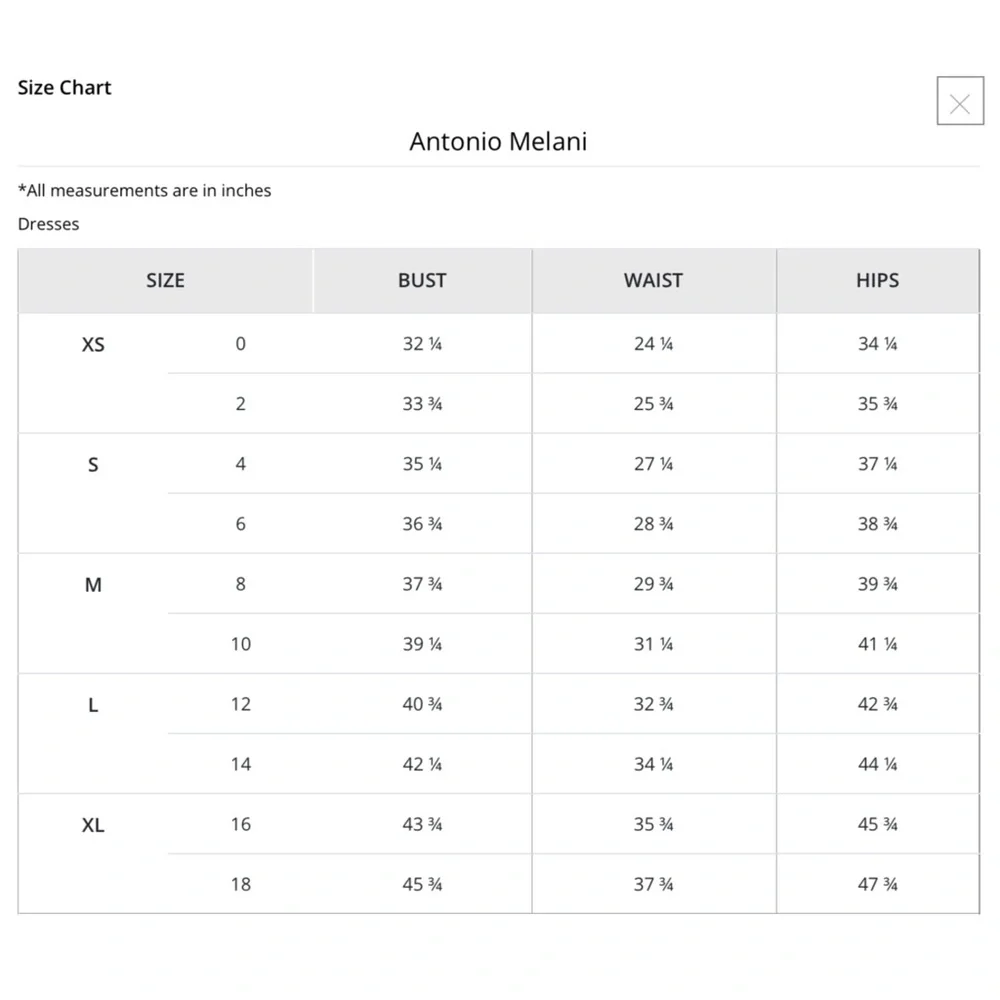Viewport: 1000px width, 1000px height.
Task: Select the BUST column header
Action: pyautogui.click(x=422, y=281)
